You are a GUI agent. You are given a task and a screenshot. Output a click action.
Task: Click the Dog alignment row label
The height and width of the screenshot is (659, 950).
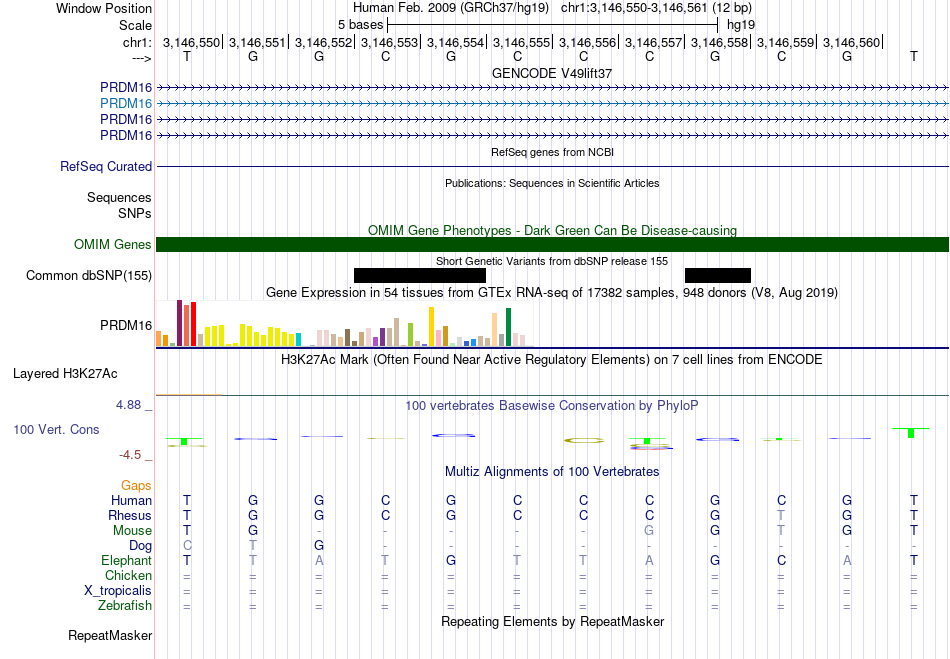[x=141, y=546]
